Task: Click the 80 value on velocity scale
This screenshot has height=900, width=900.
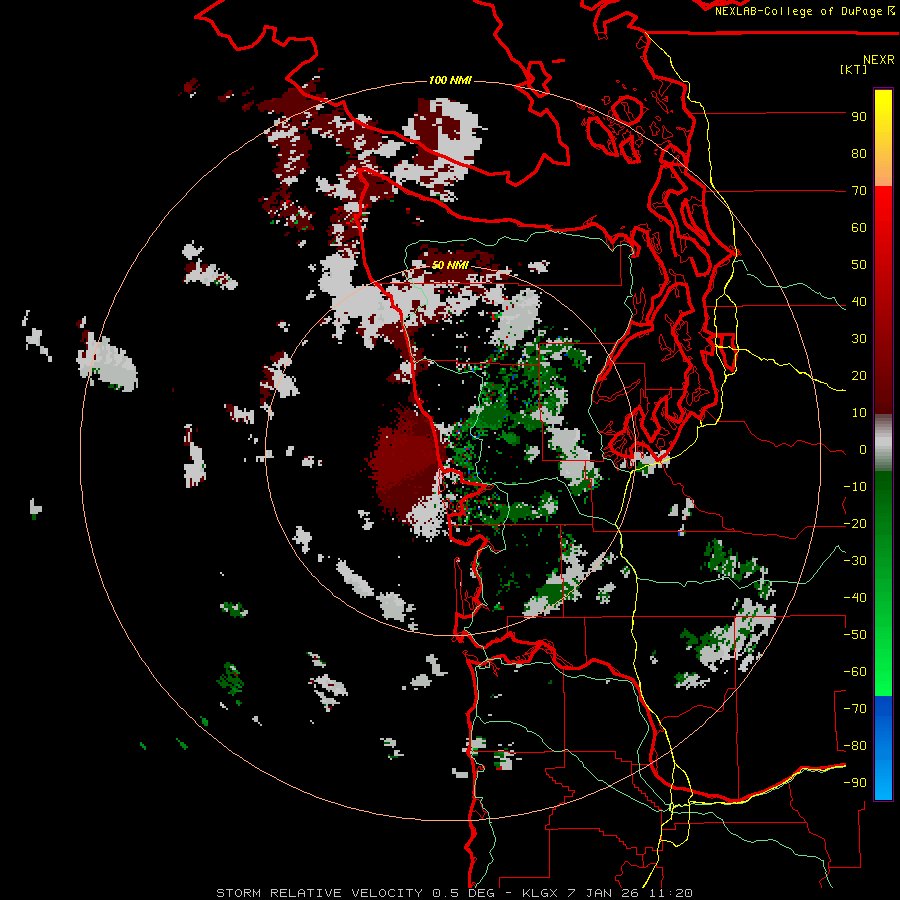Action: [x=859, y=153]
